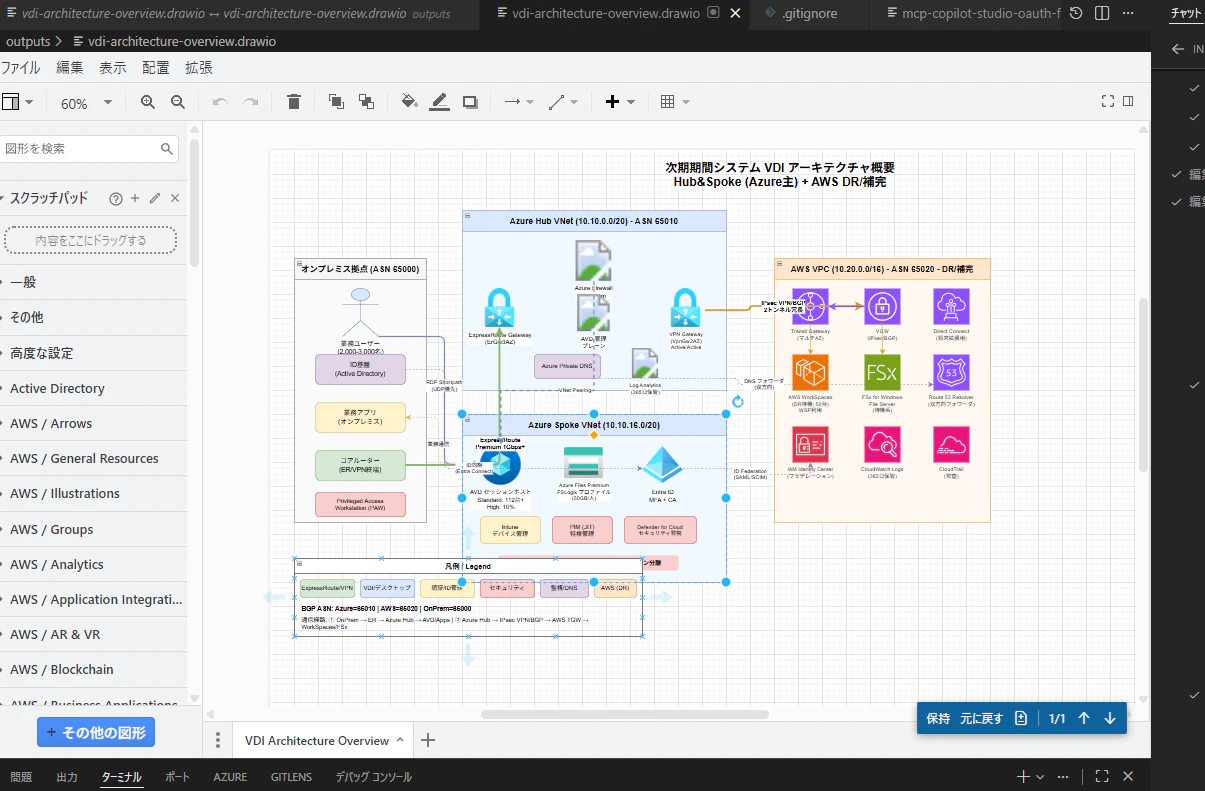The image size is (1205, 791).
Task: Send selection to back icon
Action: point(366,102)
